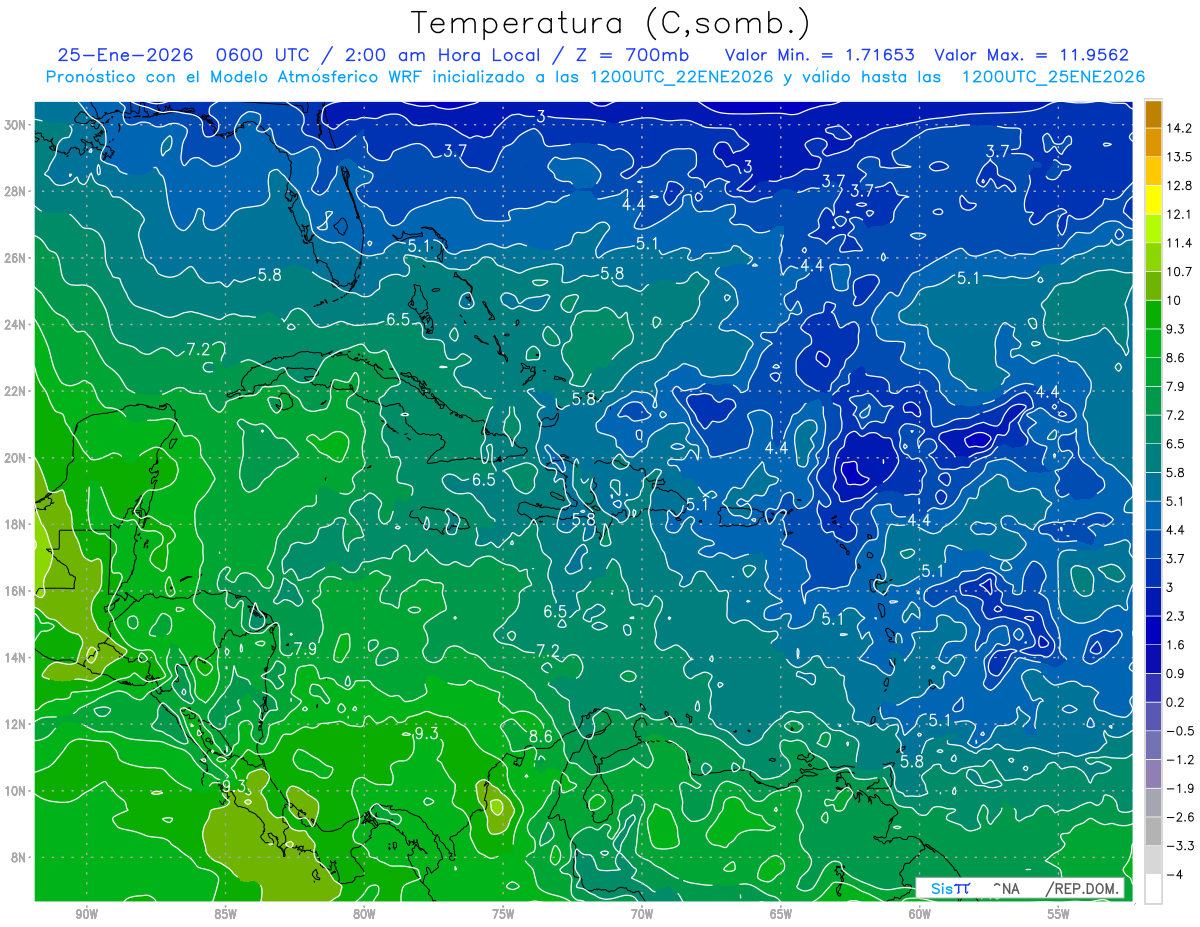Click the 26N latitude axis label
The width and height of the screenshot is (1200, 927).
tap(14, 258)
